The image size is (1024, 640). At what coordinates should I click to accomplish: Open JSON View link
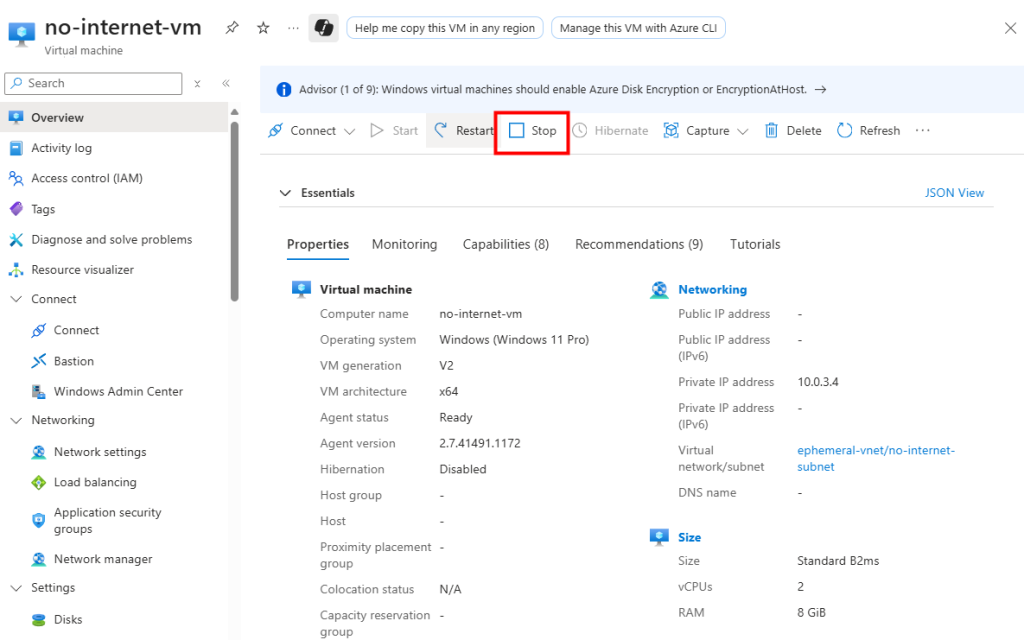pyautogui.click(x=954, y=193)
